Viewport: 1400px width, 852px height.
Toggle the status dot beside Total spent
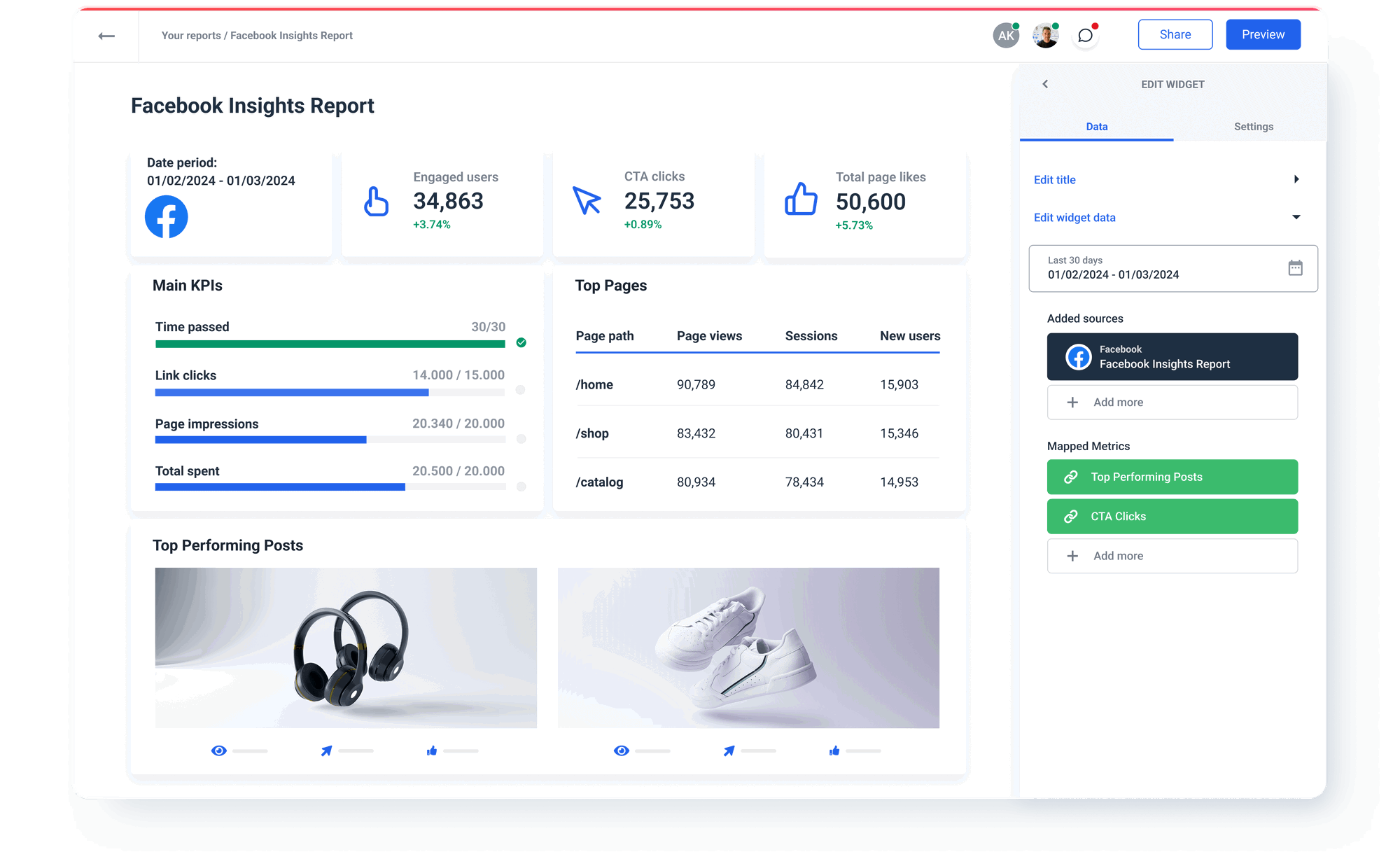pos(520,487)
